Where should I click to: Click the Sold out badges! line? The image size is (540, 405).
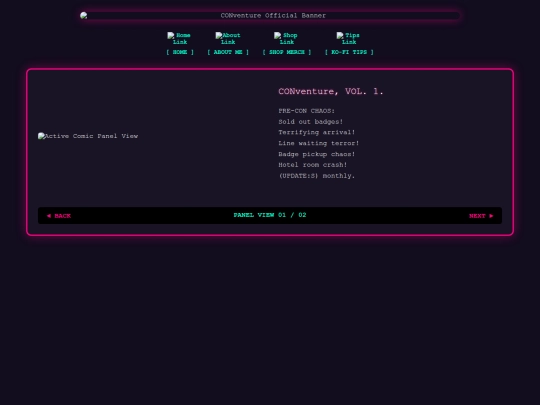(311, 122)
